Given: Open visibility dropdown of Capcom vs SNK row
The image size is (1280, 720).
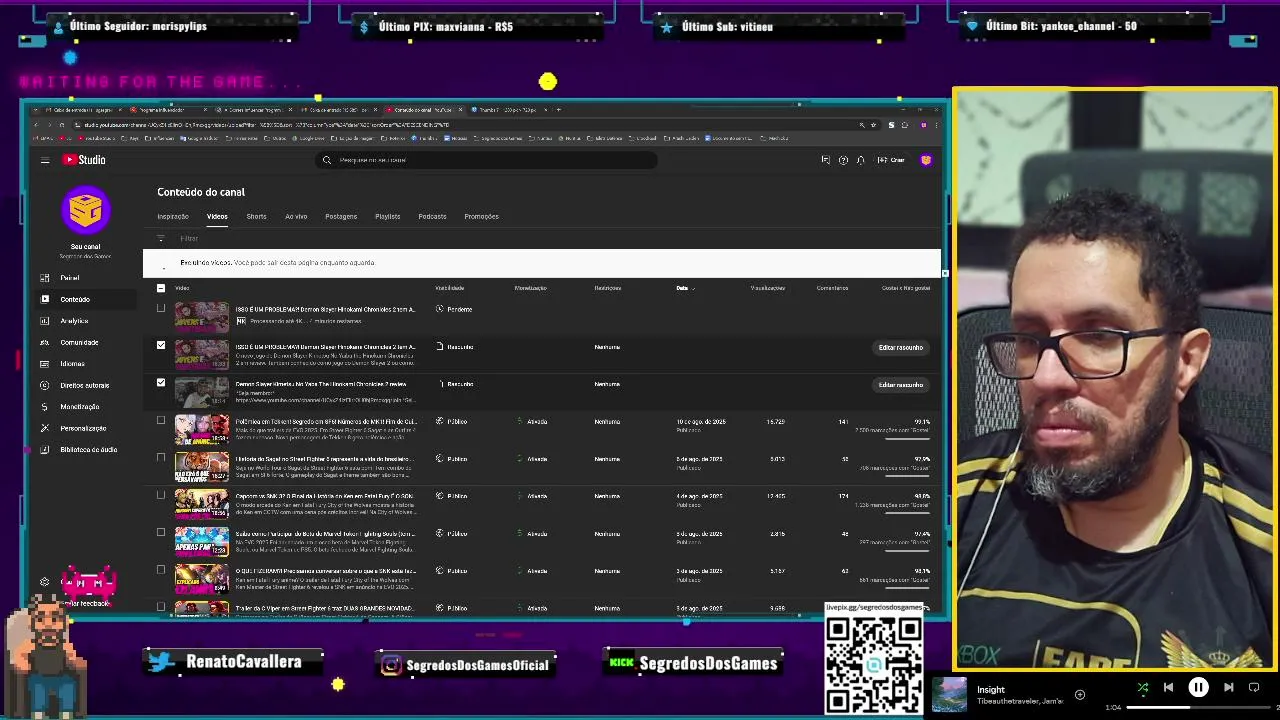Looking at the screenshot, I should tap(452, 496).
